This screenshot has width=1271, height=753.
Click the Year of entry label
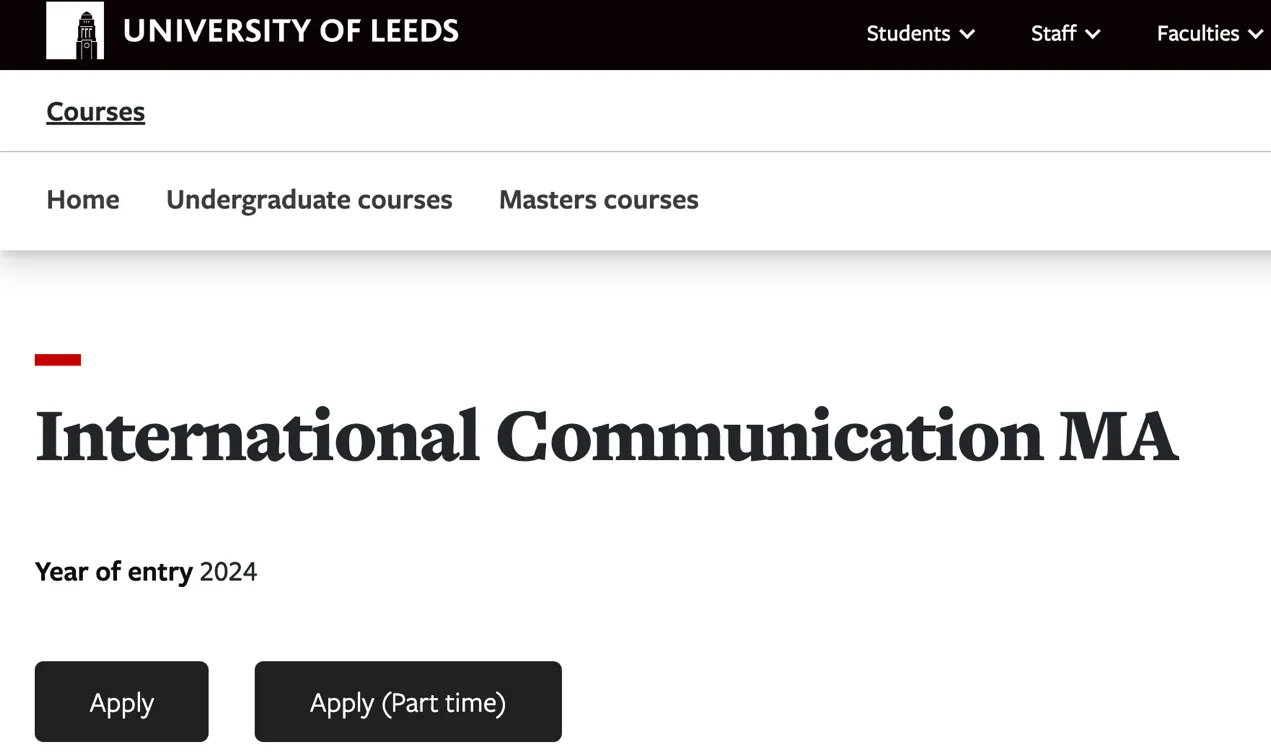(113, 572)
